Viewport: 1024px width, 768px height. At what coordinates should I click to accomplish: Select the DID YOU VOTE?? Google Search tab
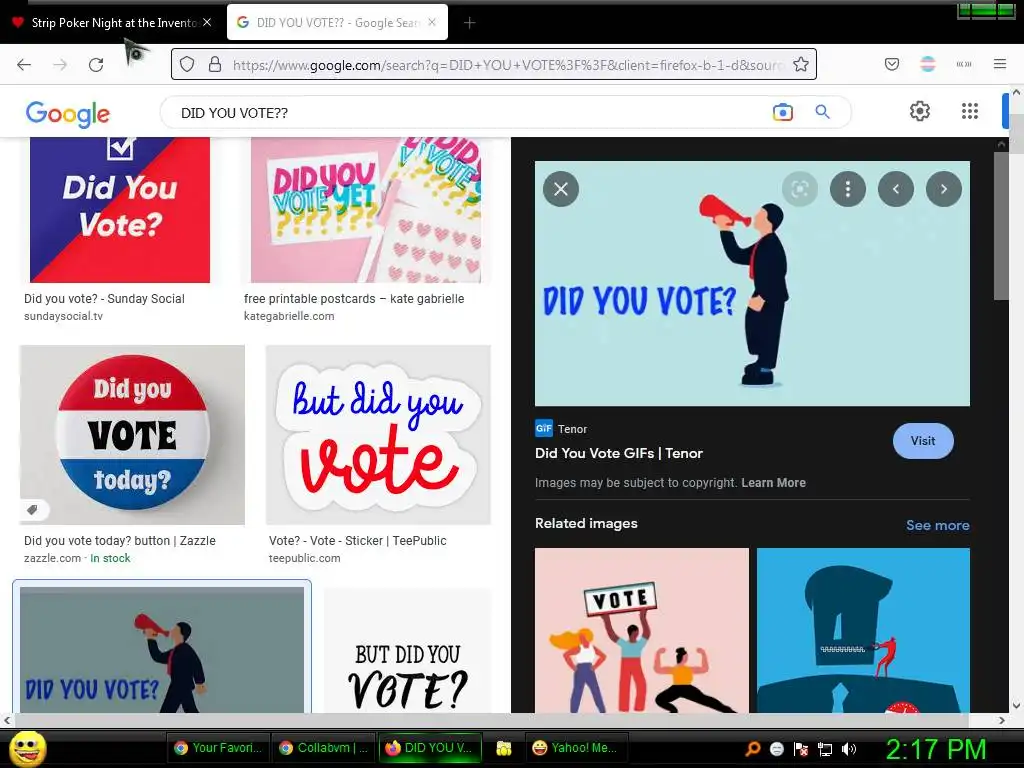point(337,23)
